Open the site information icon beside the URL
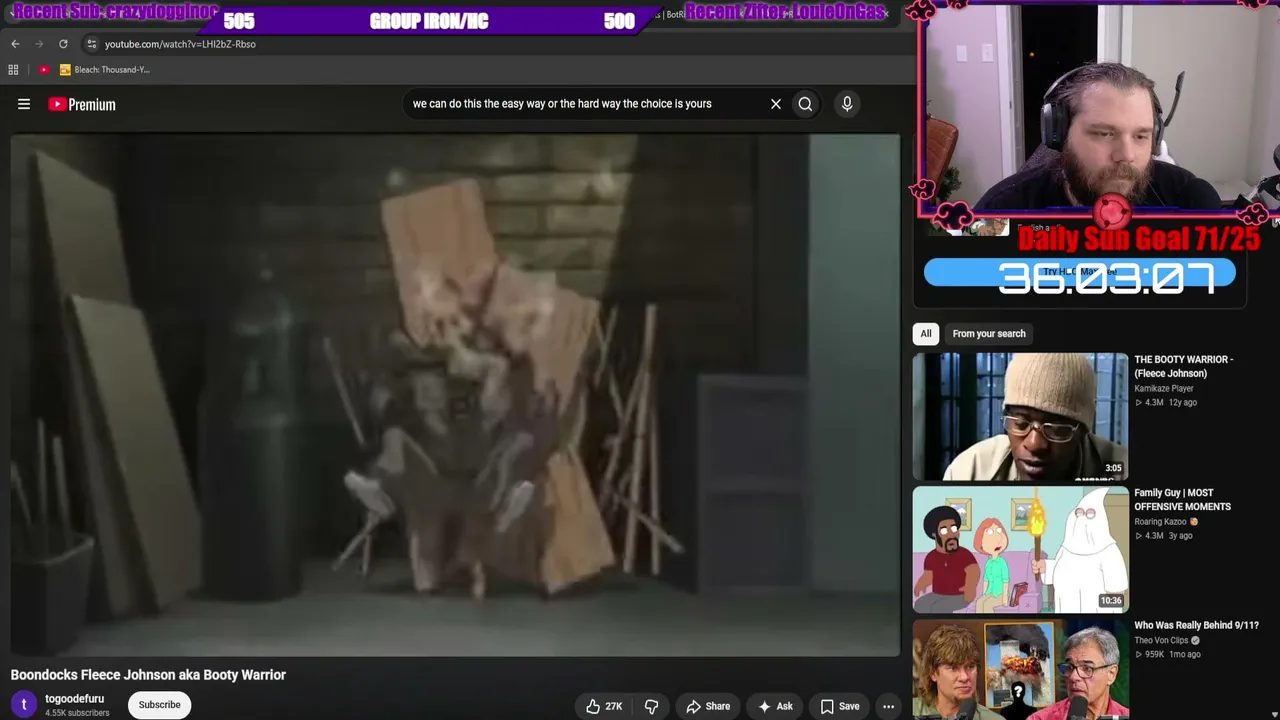Viewport: 1280px width, 720px height. [x=91, y=44]
